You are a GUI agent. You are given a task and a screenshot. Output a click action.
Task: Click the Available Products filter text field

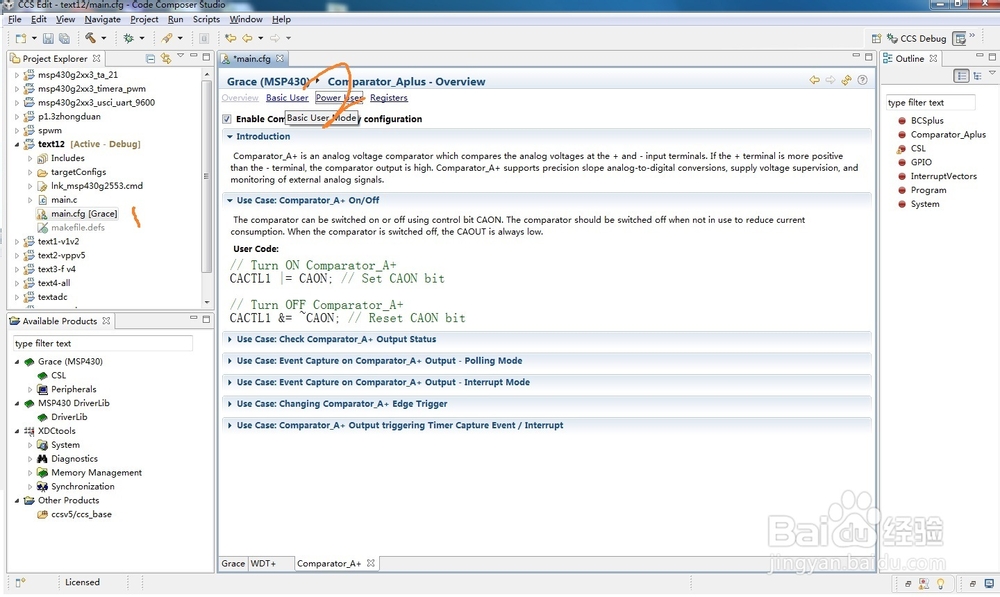(x=102, y=343)
